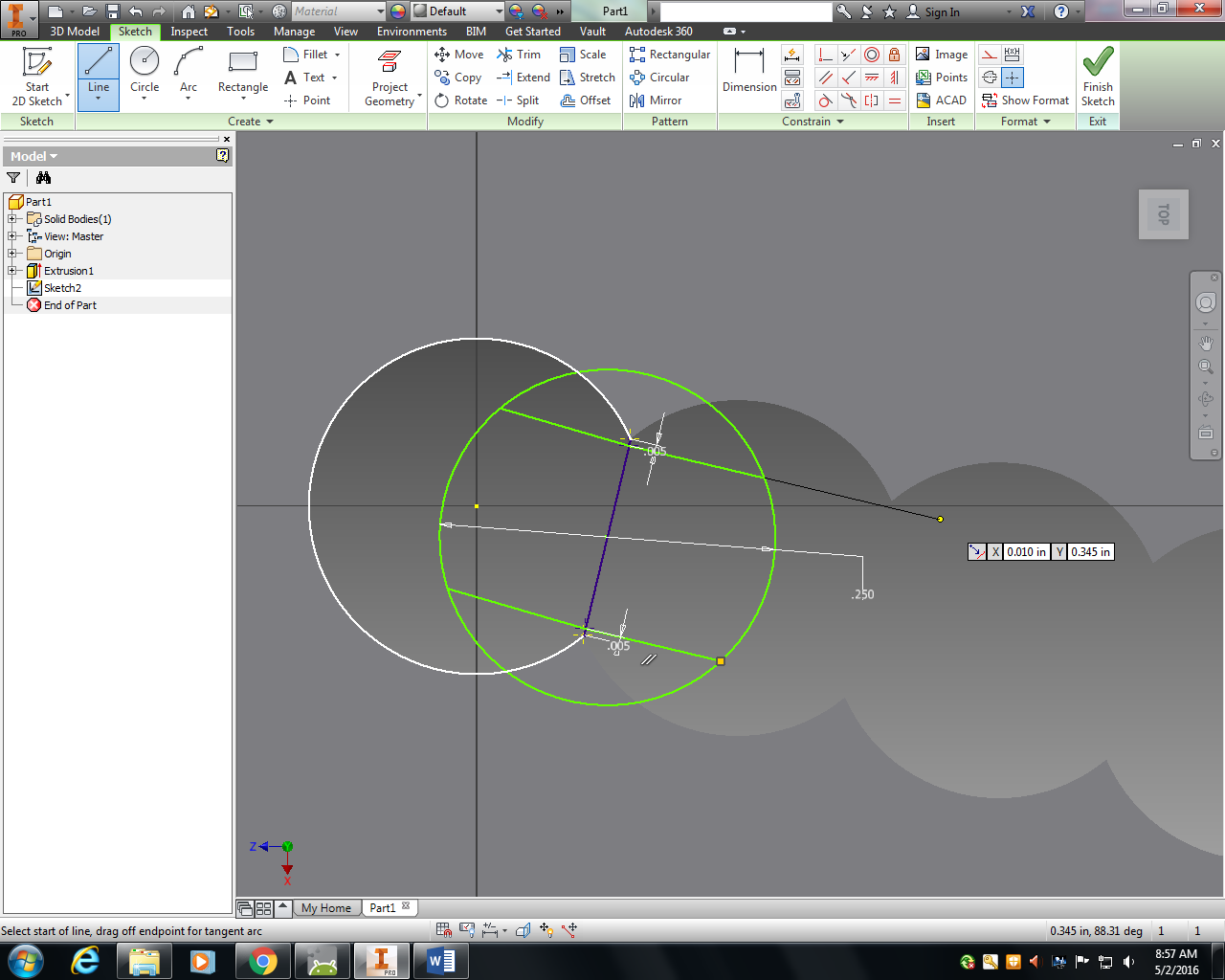Click the Offset button
The image size is (1225, 980).
[585, 100]
